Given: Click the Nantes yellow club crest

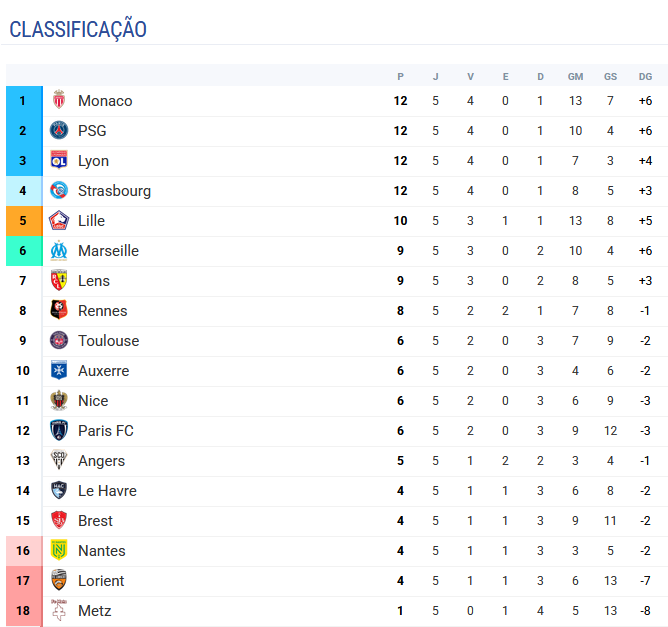Looking at the screenshot, I should tap(59, 551).
